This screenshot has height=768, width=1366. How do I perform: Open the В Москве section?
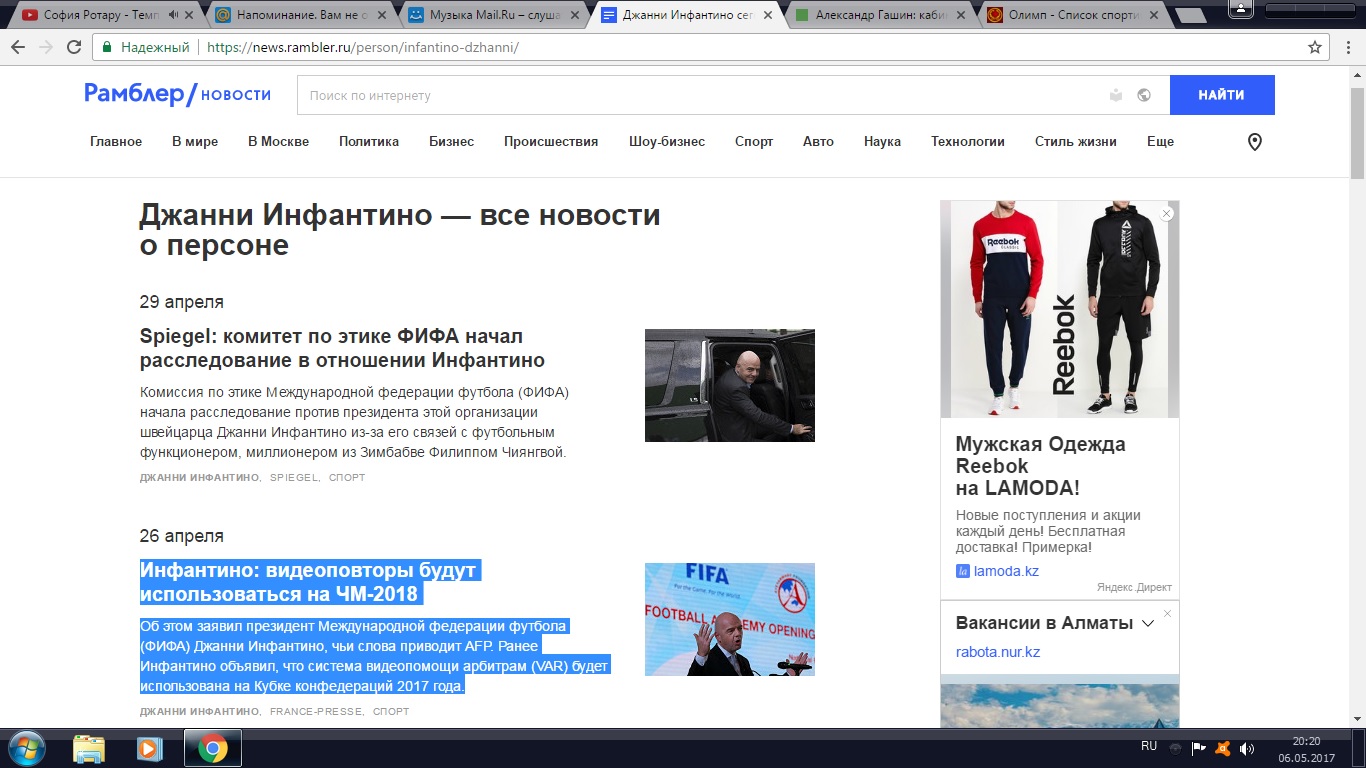(278, 142)
